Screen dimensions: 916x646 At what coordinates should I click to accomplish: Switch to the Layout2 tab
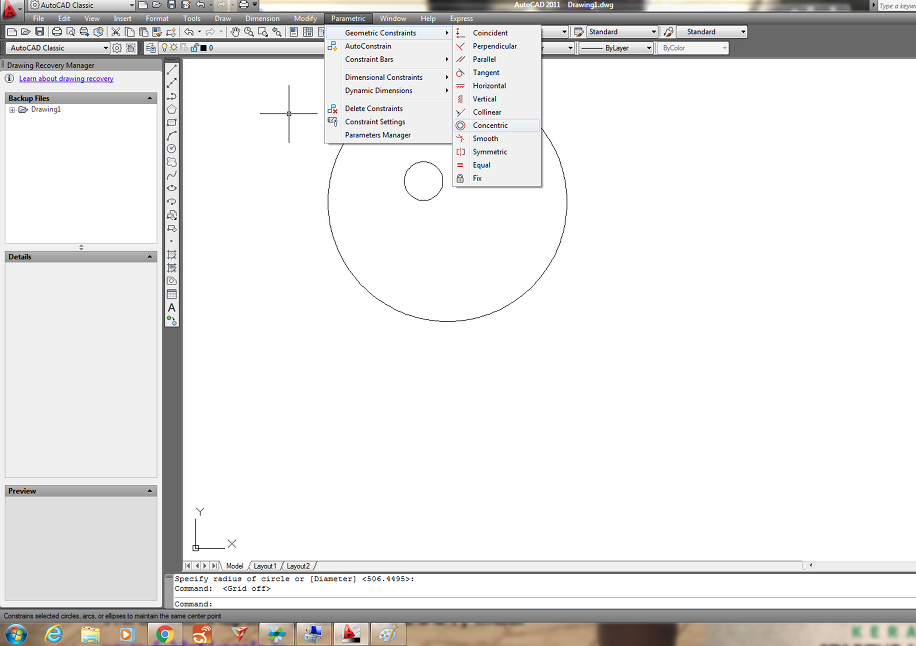coord(298,566)
